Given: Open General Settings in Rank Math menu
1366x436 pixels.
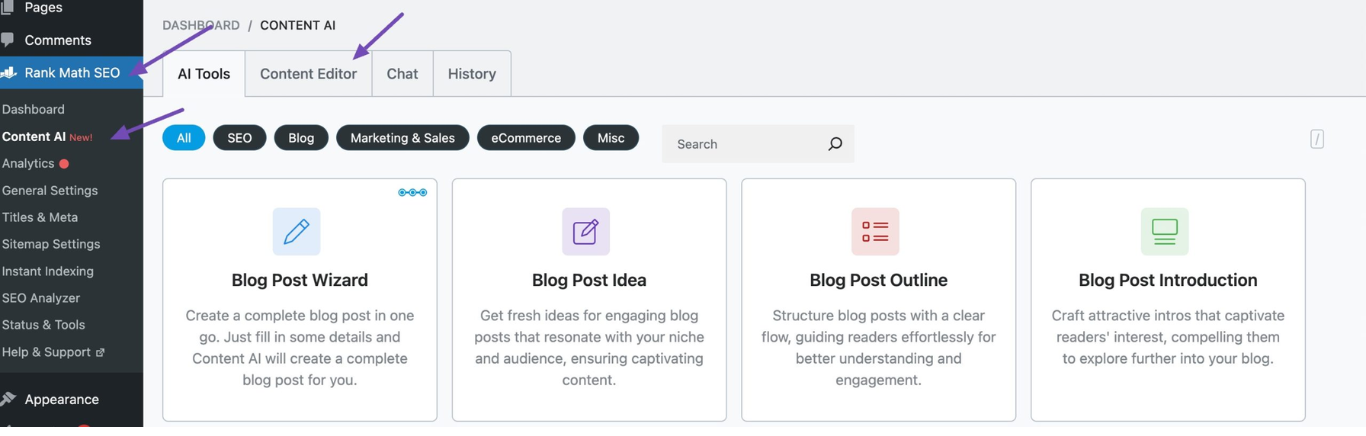Looking at the screenshot, I should 50,190.
